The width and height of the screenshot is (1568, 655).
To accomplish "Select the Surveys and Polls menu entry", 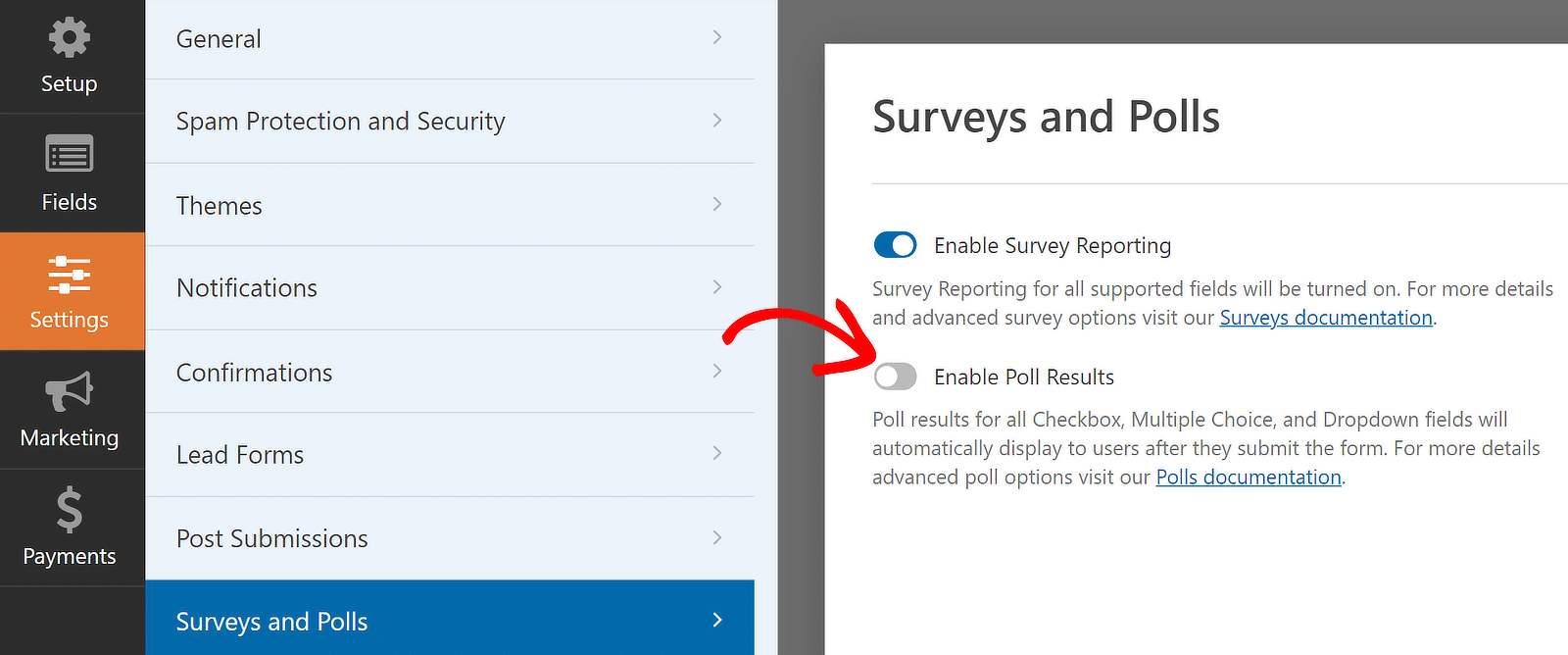I will [271, 621].
